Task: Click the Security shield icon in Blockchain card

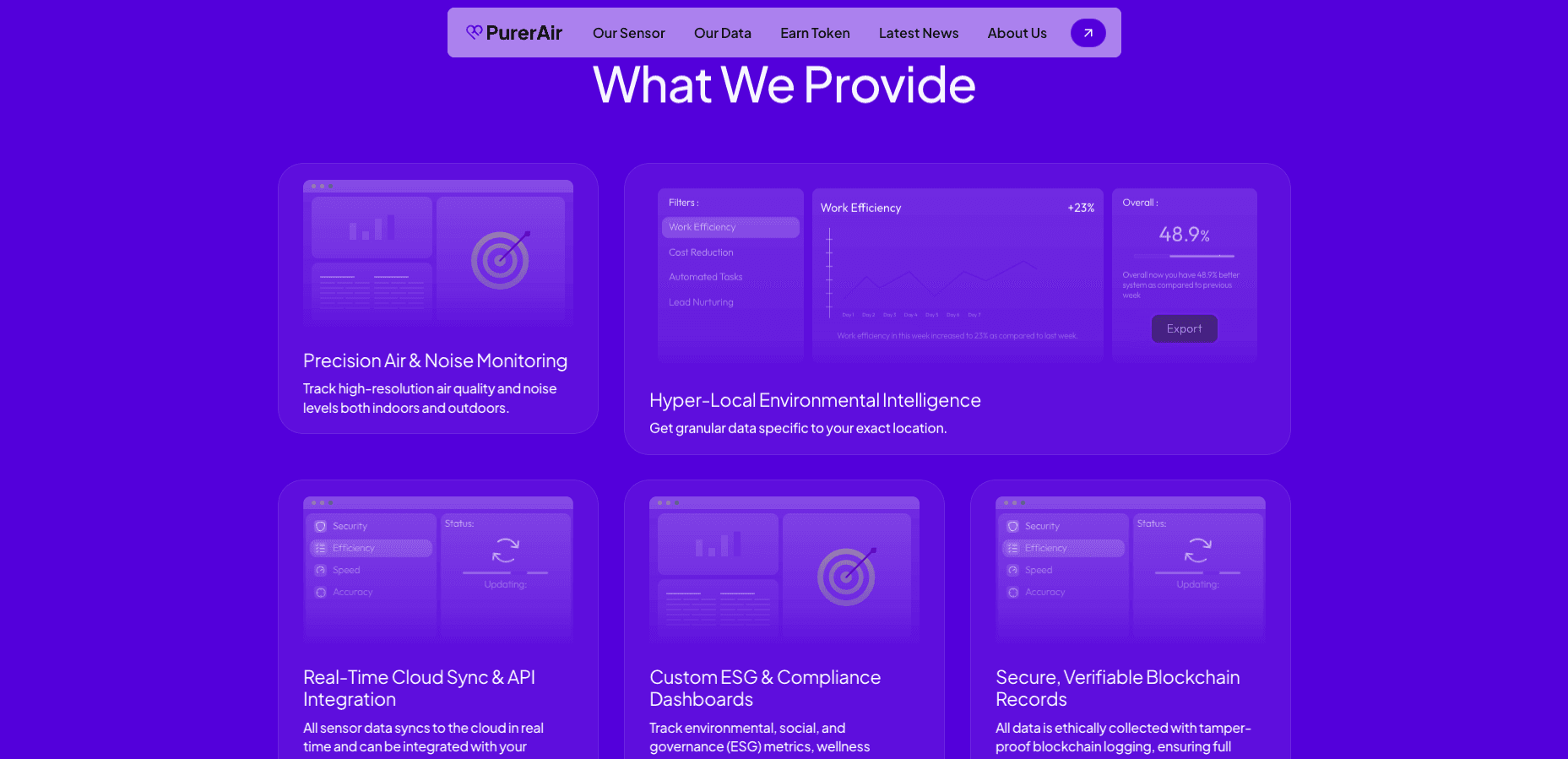Action: [x=1013, y=526]
